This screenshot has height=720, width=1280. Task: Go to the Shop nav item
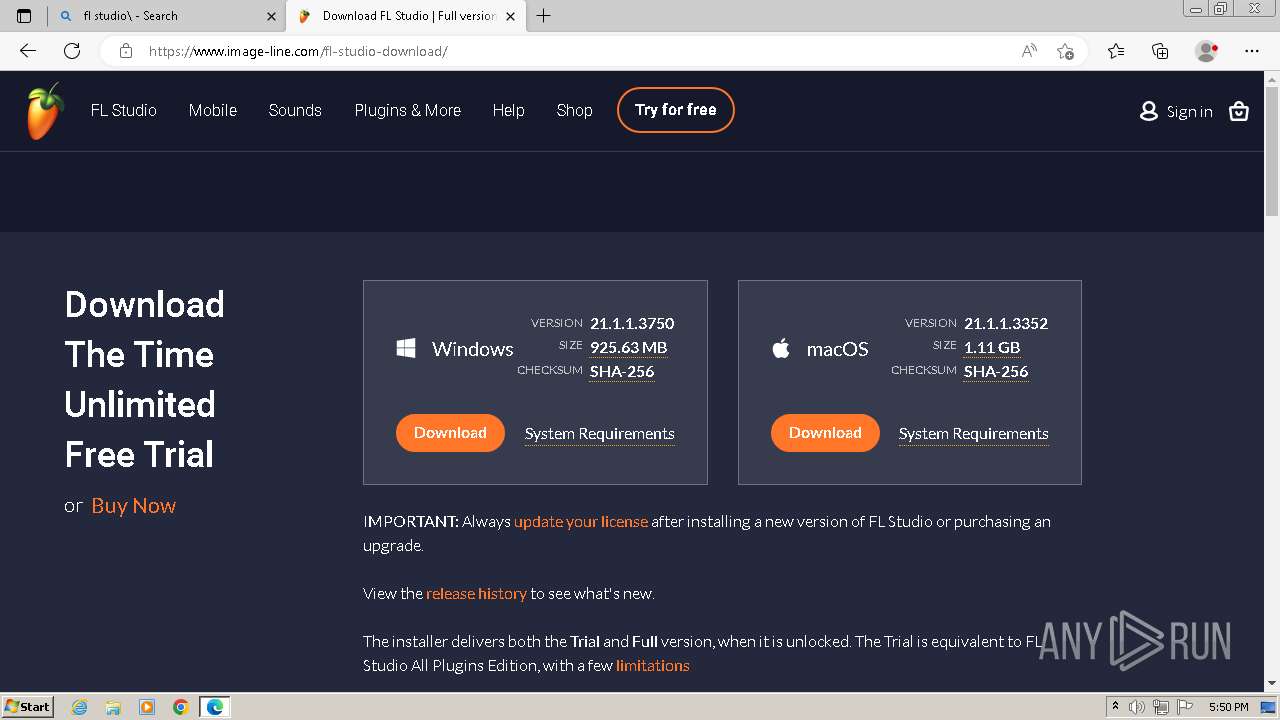(575, 110)
